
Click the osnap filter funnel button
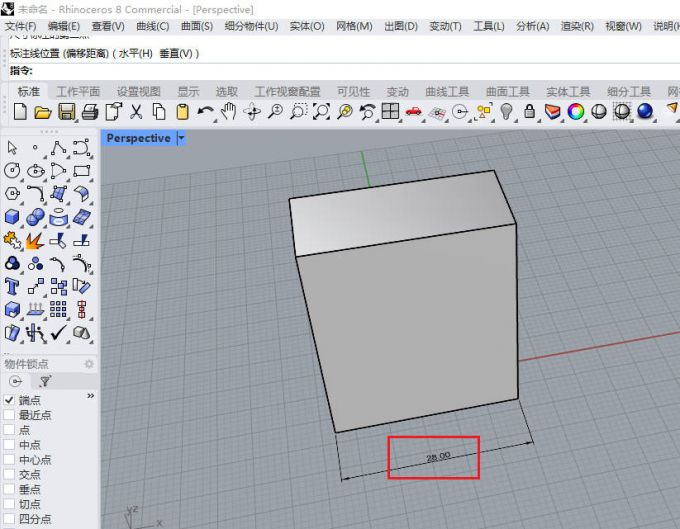[x=45, y=381]
